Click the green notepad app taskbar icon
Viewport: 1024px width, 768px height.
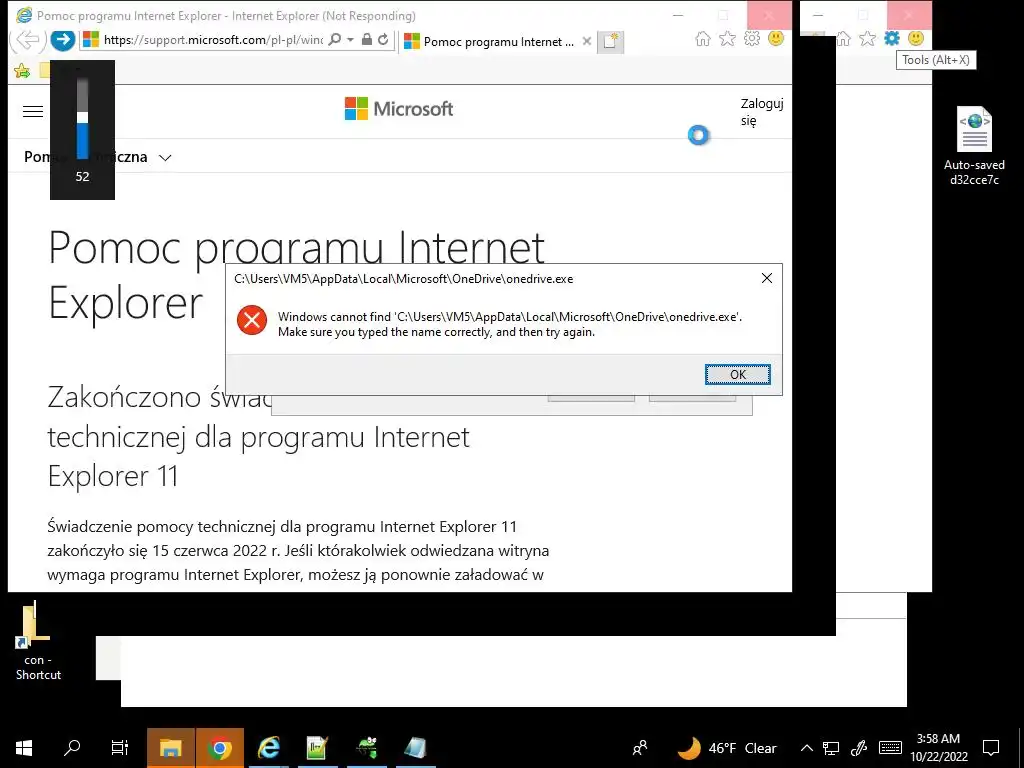(x=317, y=748)
